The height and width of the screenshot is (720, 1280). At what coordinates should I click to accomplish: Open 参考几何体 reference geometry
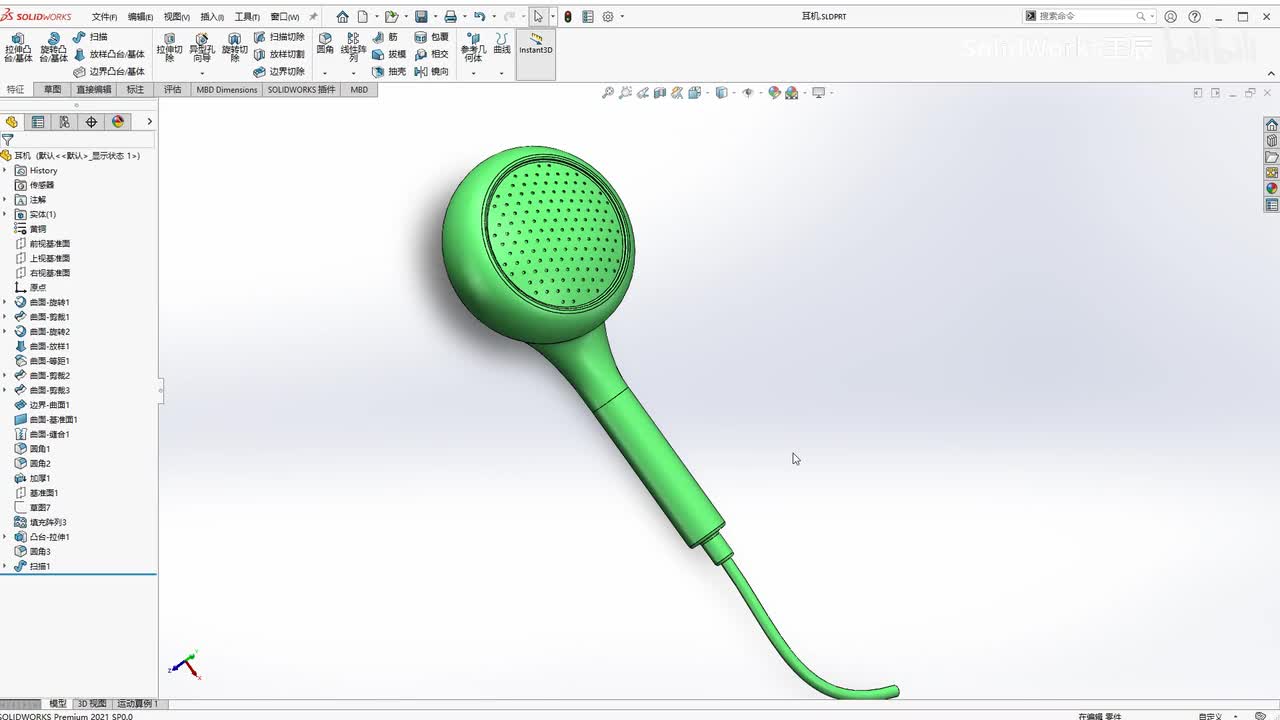(474, 47)
